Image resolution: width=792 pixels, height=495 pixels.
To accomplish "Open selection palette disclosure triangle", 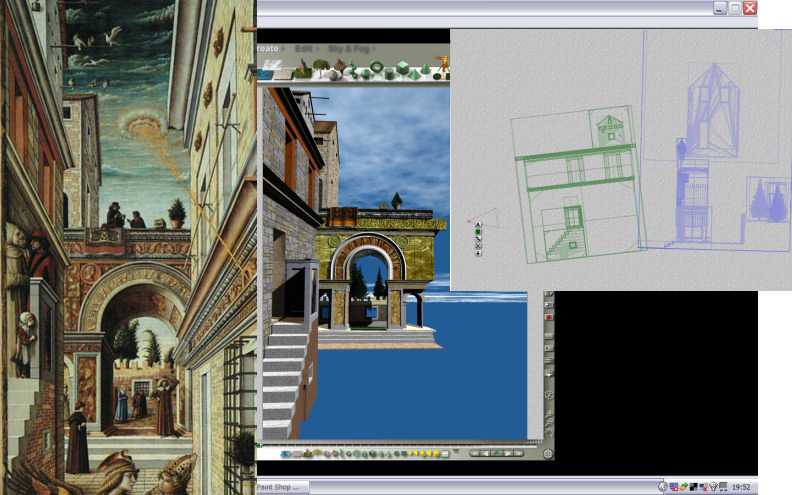I will [x=456, y=451].
